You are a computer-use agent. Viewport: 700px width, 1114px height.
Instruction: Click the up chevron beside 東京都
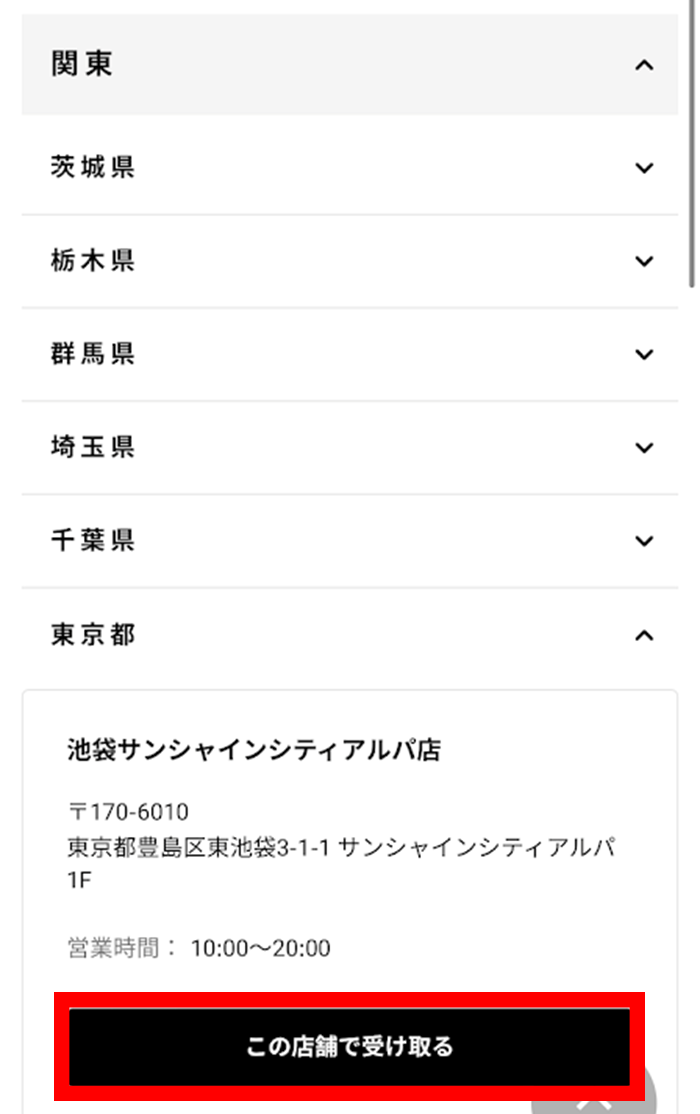point(644,635)
